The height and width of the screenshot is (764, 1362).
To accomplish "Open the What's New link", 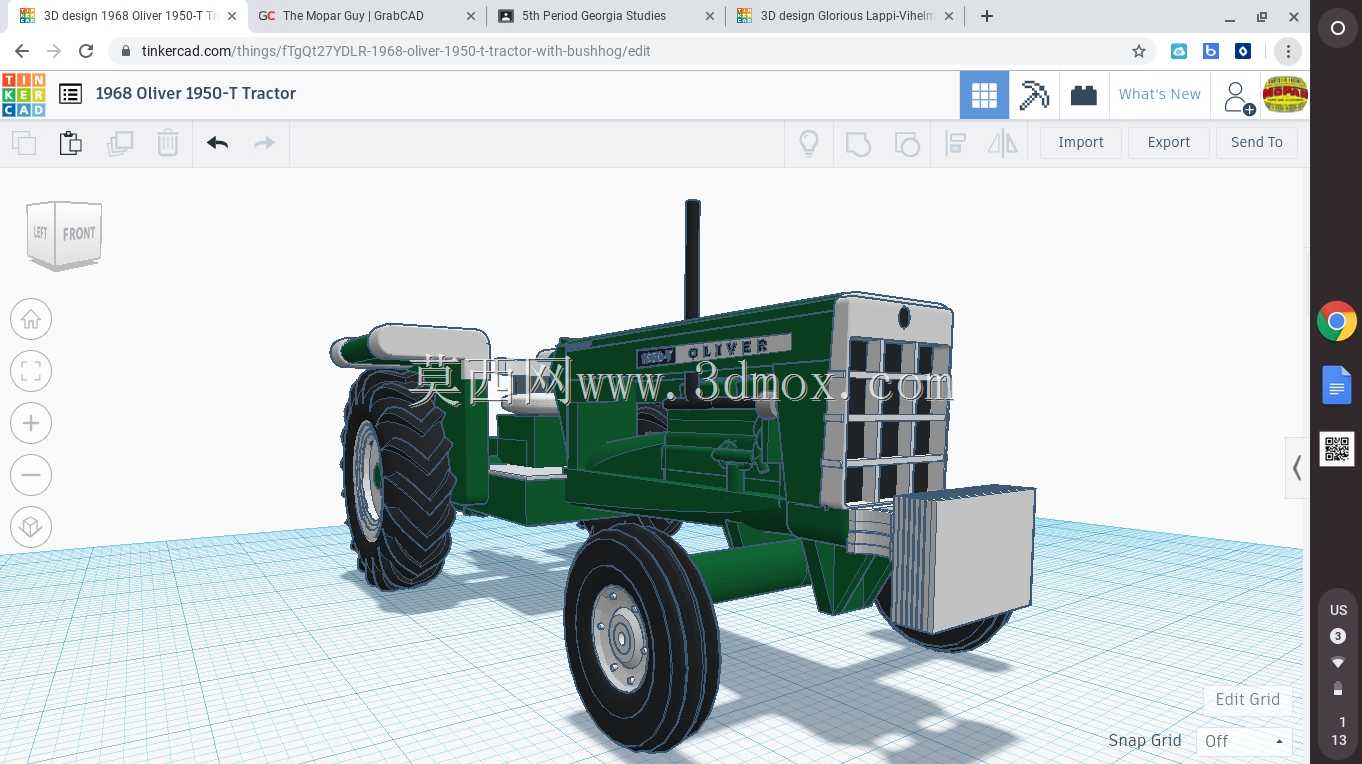I will pos(1160,94).
